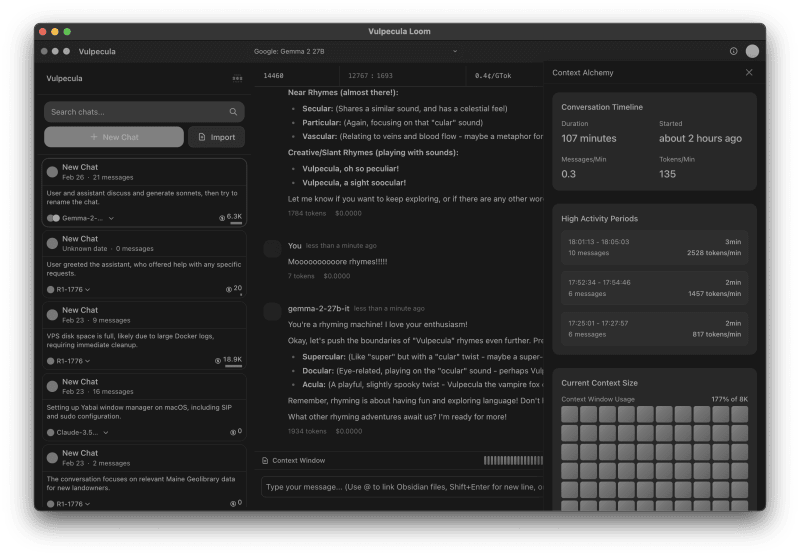Open the VPS disk space chat summary
800x556 pixels.
[130, 340]
